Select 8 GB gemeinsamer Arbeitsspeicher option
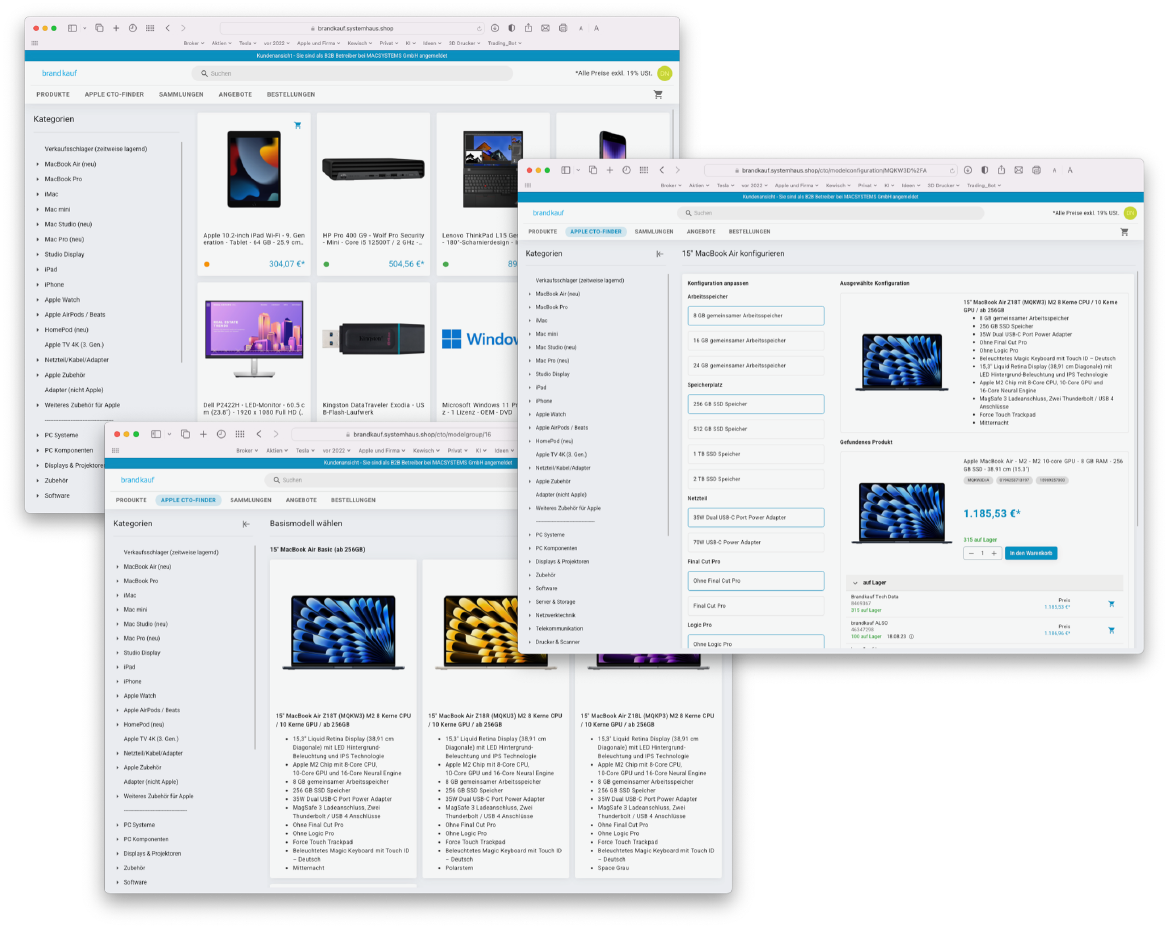The image size is (1169, 929). (755, 315)
